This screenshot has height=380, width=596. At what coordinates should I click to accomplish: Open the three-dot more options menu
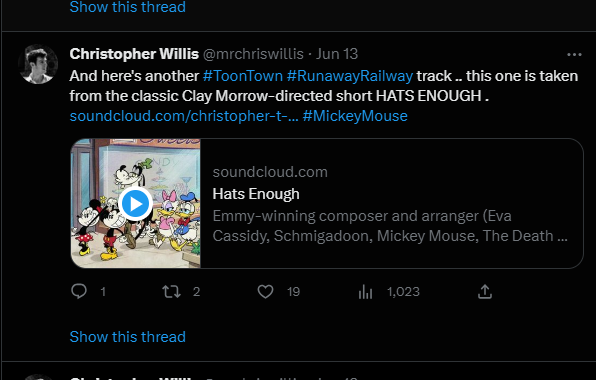574,55
